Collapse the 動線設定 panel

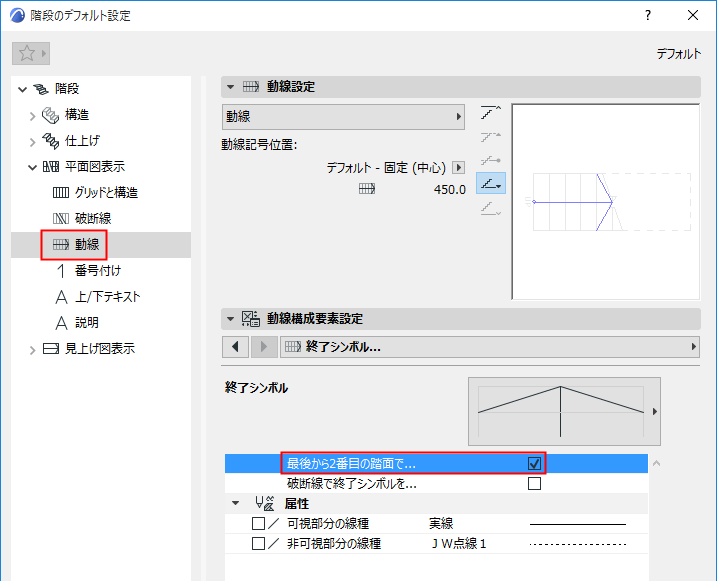[230, 87]
